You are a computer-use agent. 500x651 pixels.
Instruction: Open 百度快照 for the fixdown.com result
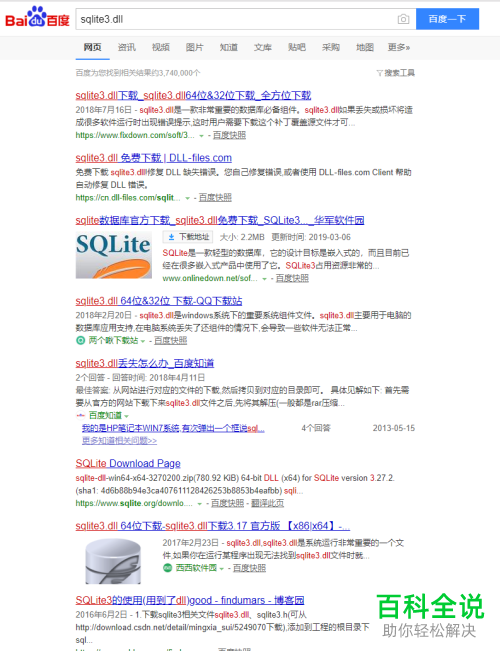(229, 135)
